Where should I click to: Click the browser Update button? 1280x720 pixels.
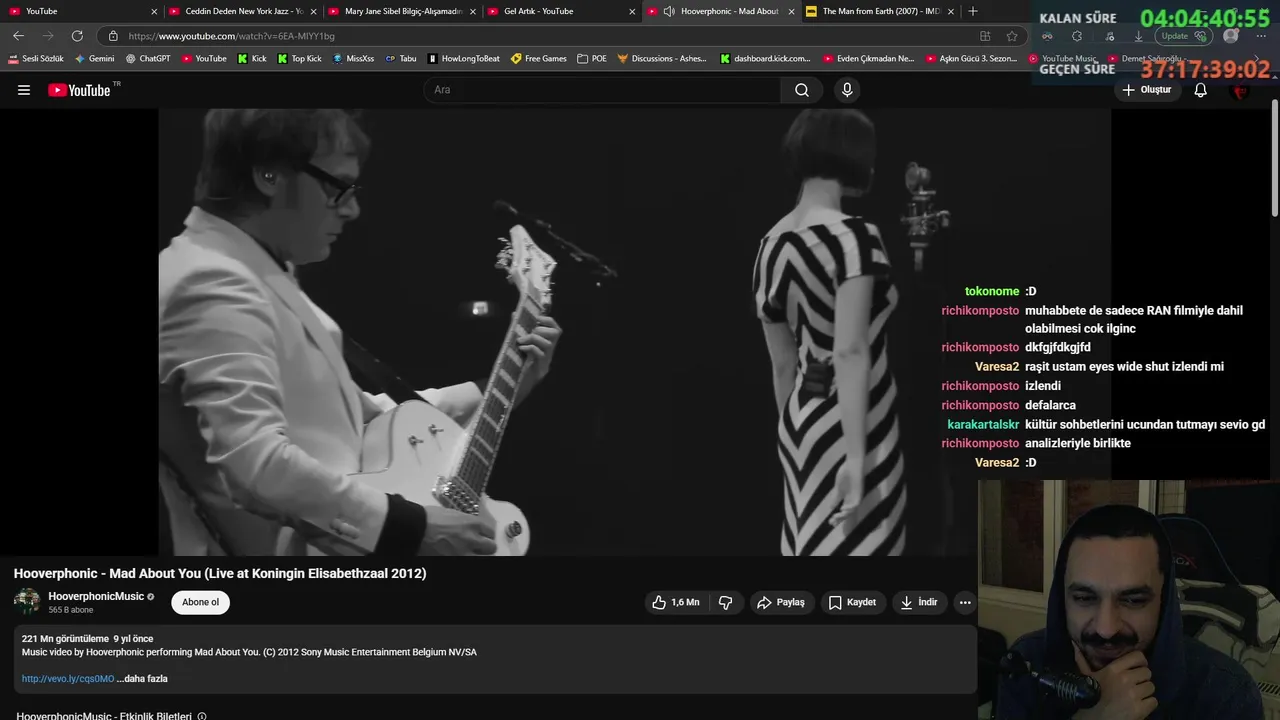point(1183,36)
